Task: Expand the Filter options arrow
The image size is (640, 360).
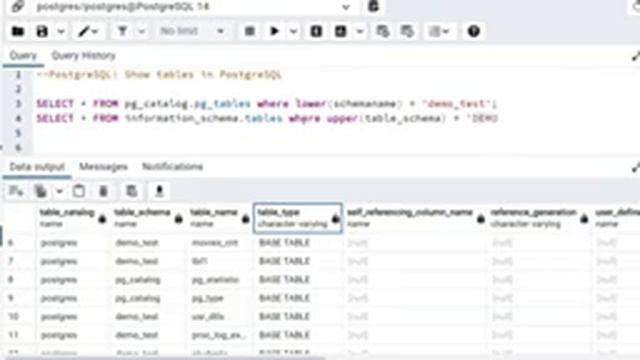Action: [x=142, y=31]
